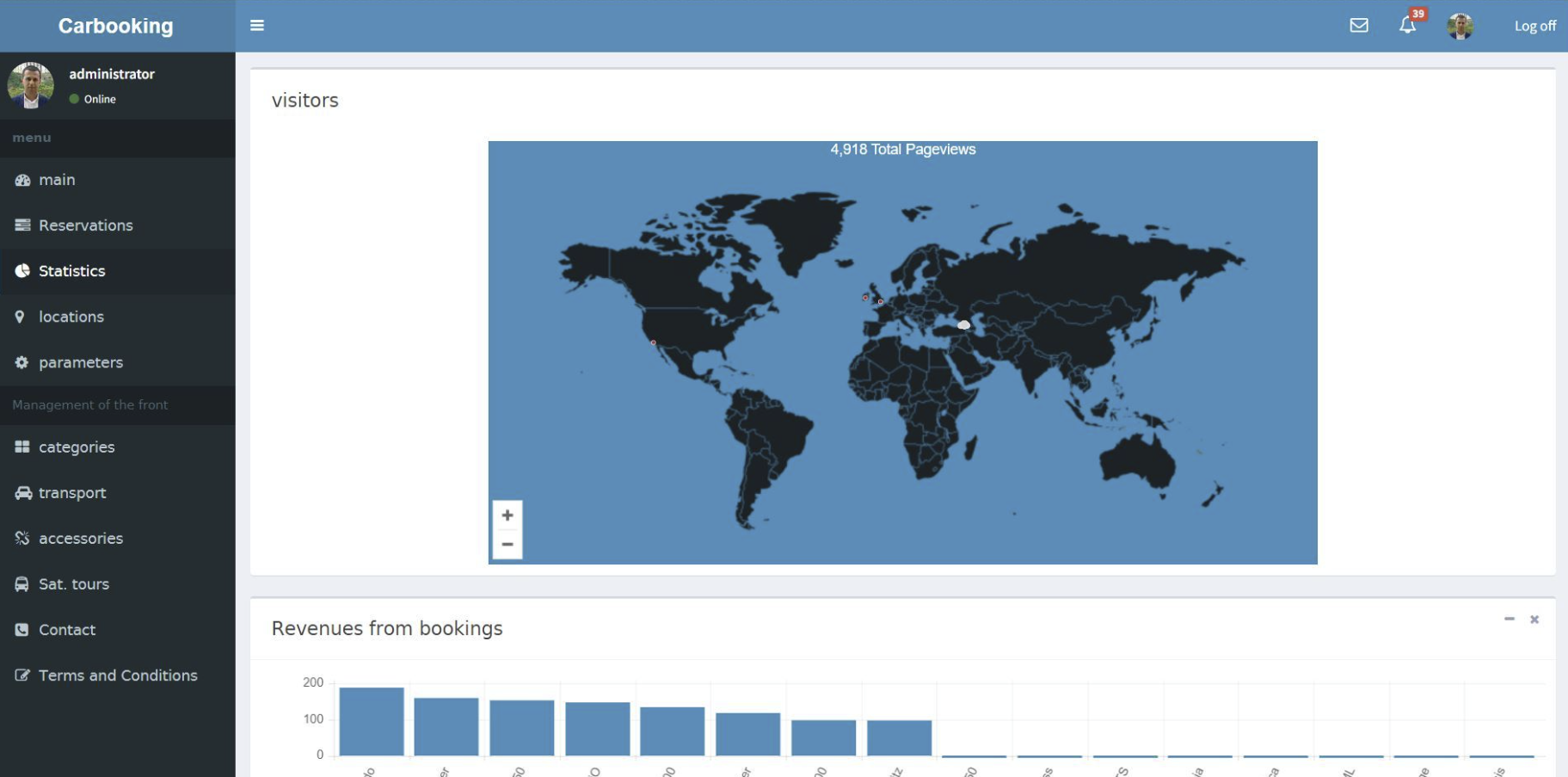Zoom in on the visitors map
Image resolution: width=1568 pixels, height=777 pixels.
click(x=507, y=515)
